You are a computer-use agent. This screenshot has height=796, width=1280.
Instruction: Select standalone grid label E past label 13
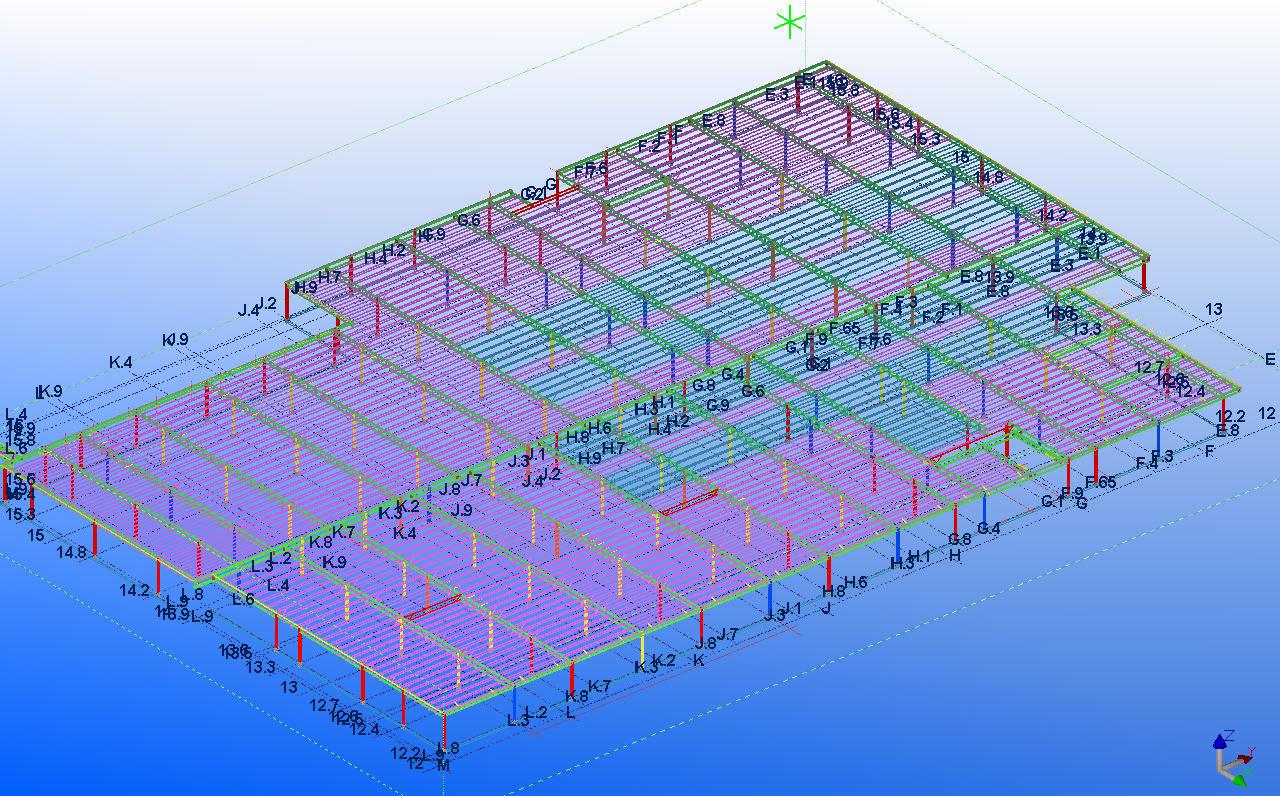pos(1270,359)
